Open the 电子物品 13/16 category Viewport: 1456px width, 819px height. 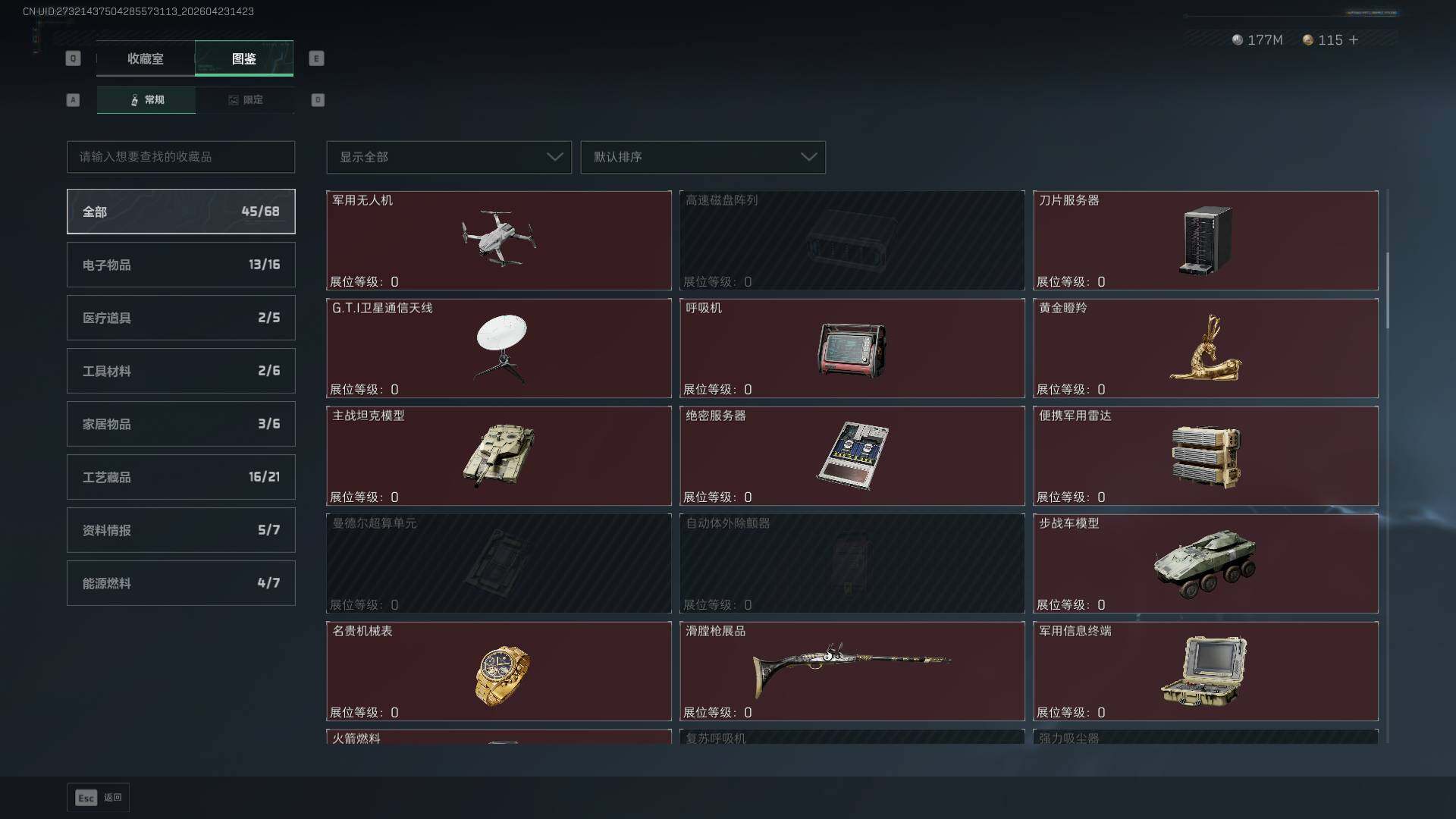click(181, 265)
